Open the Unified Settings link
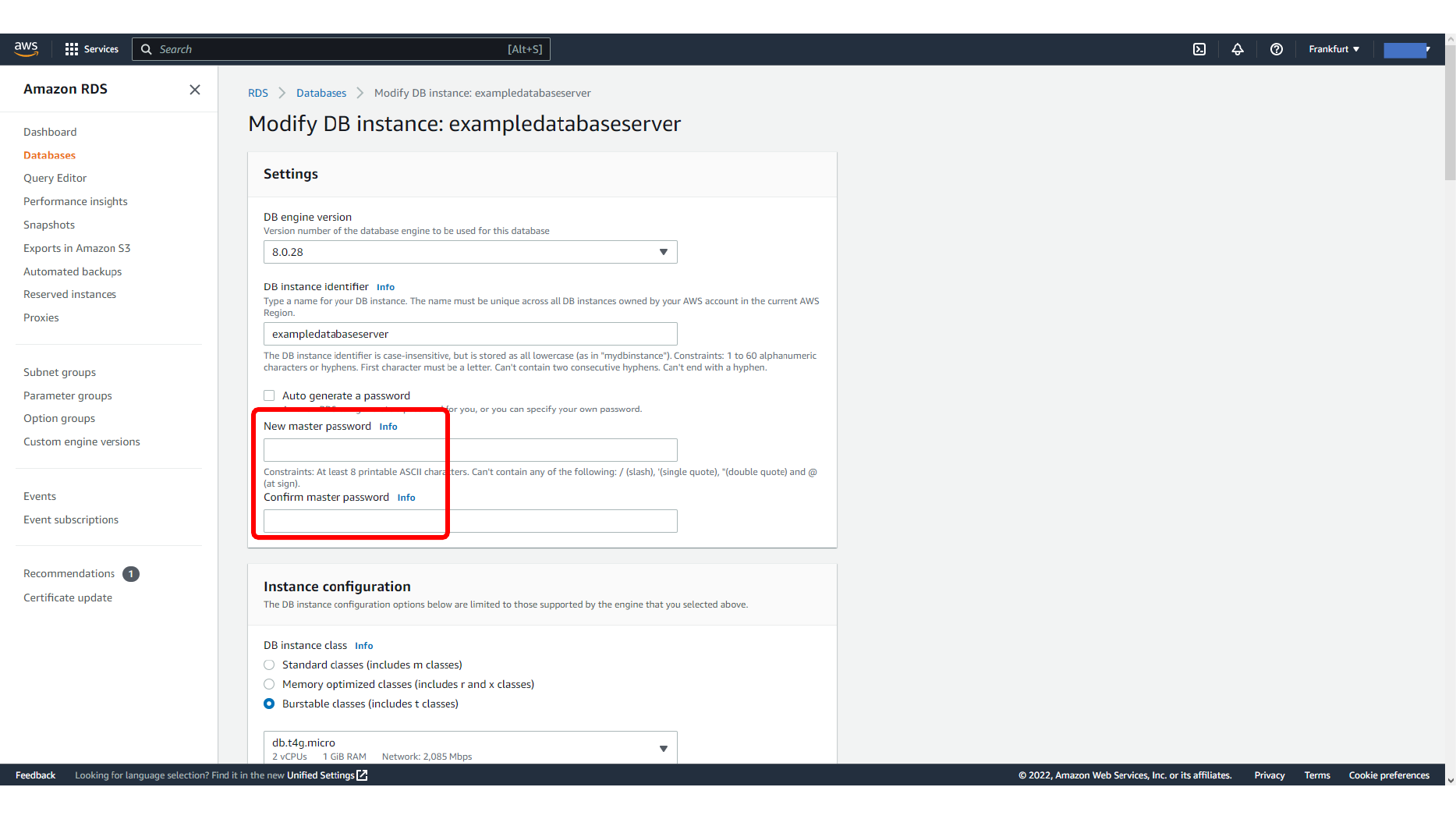The width and height of the screenshot is (1456, 819). tap(321, 775)
